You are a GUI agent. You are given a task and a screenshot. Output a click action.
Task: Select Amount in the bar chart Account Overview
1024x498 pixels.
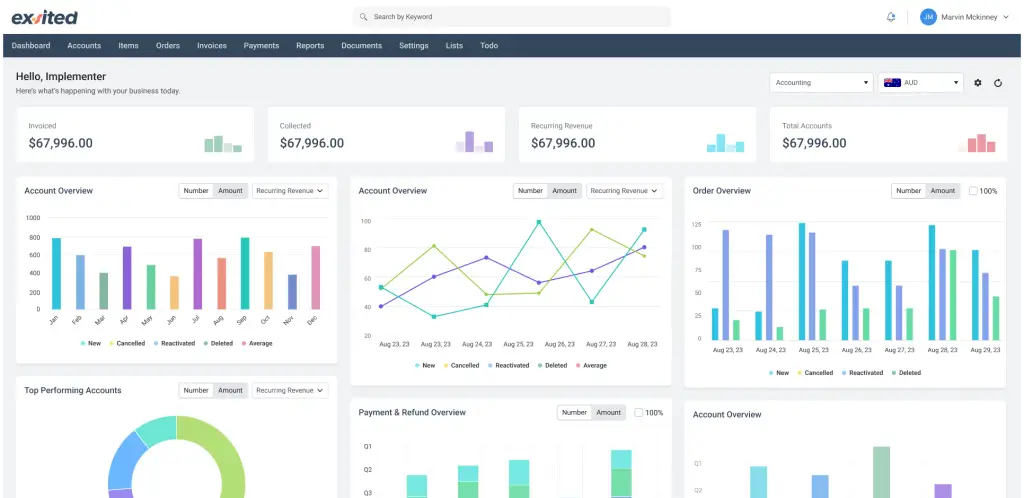click(x=231, y=191)
